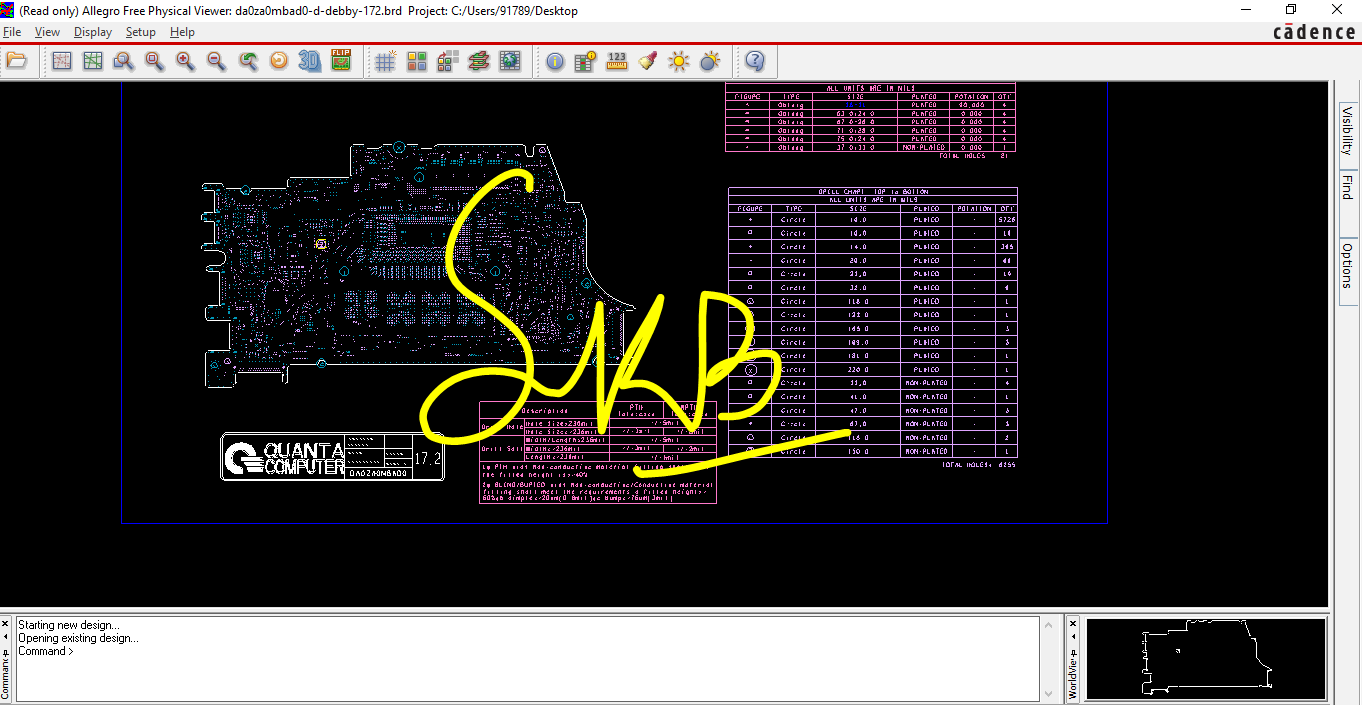Click the Zoom Fit magnifier icon

(x=155, y=61)
